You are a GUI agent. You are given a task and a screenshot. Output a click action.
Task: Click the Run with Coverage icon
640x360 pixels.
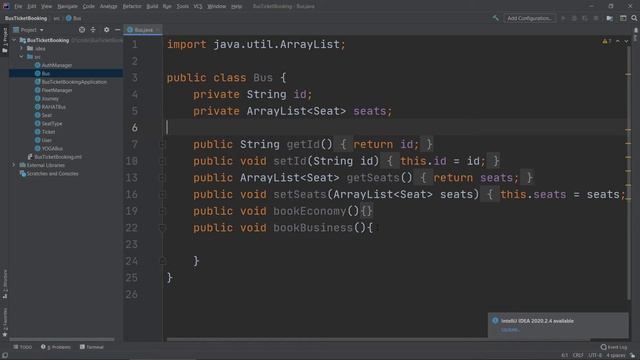(585, 18)
